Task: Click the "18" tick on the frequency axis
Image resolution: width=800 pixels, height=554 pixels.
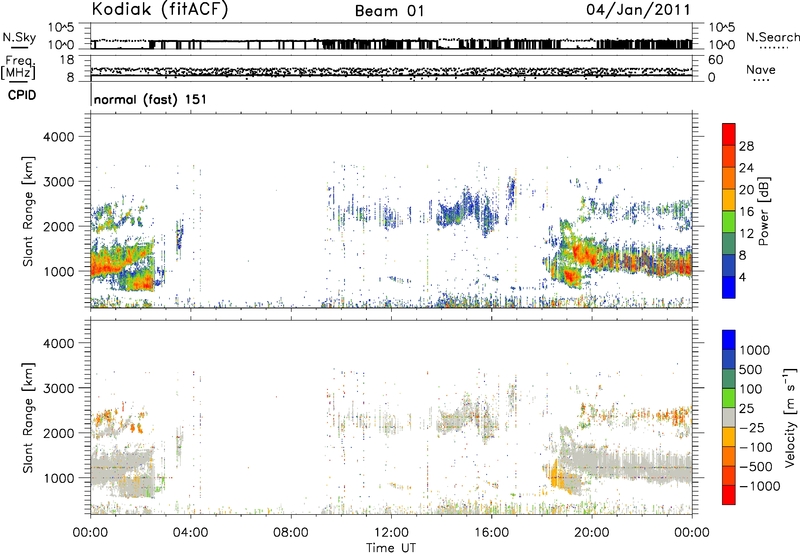Action: tap(67, 60)
